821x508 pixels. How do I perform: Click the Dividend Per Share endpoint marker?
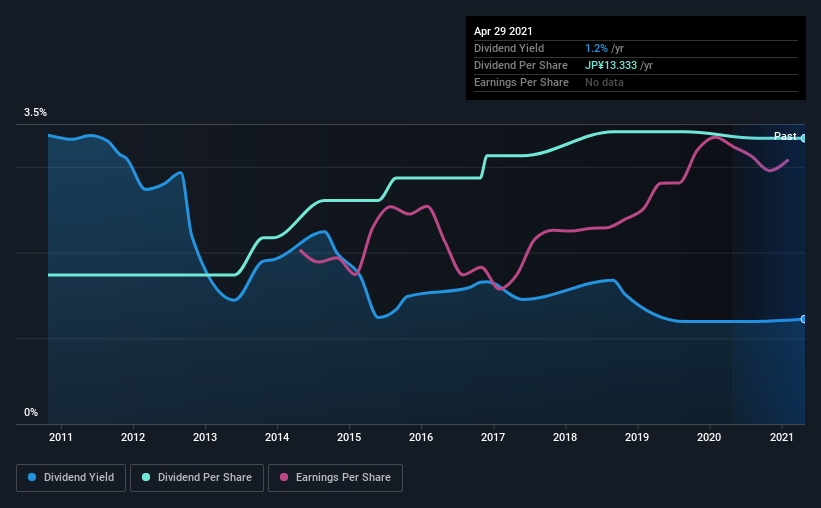(x=803, y=138)
